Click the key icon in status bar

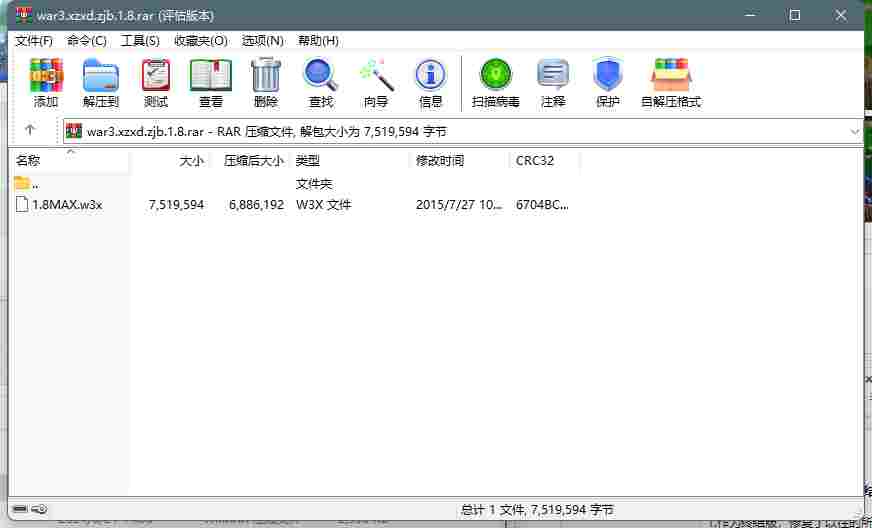[x=39, y=509]
